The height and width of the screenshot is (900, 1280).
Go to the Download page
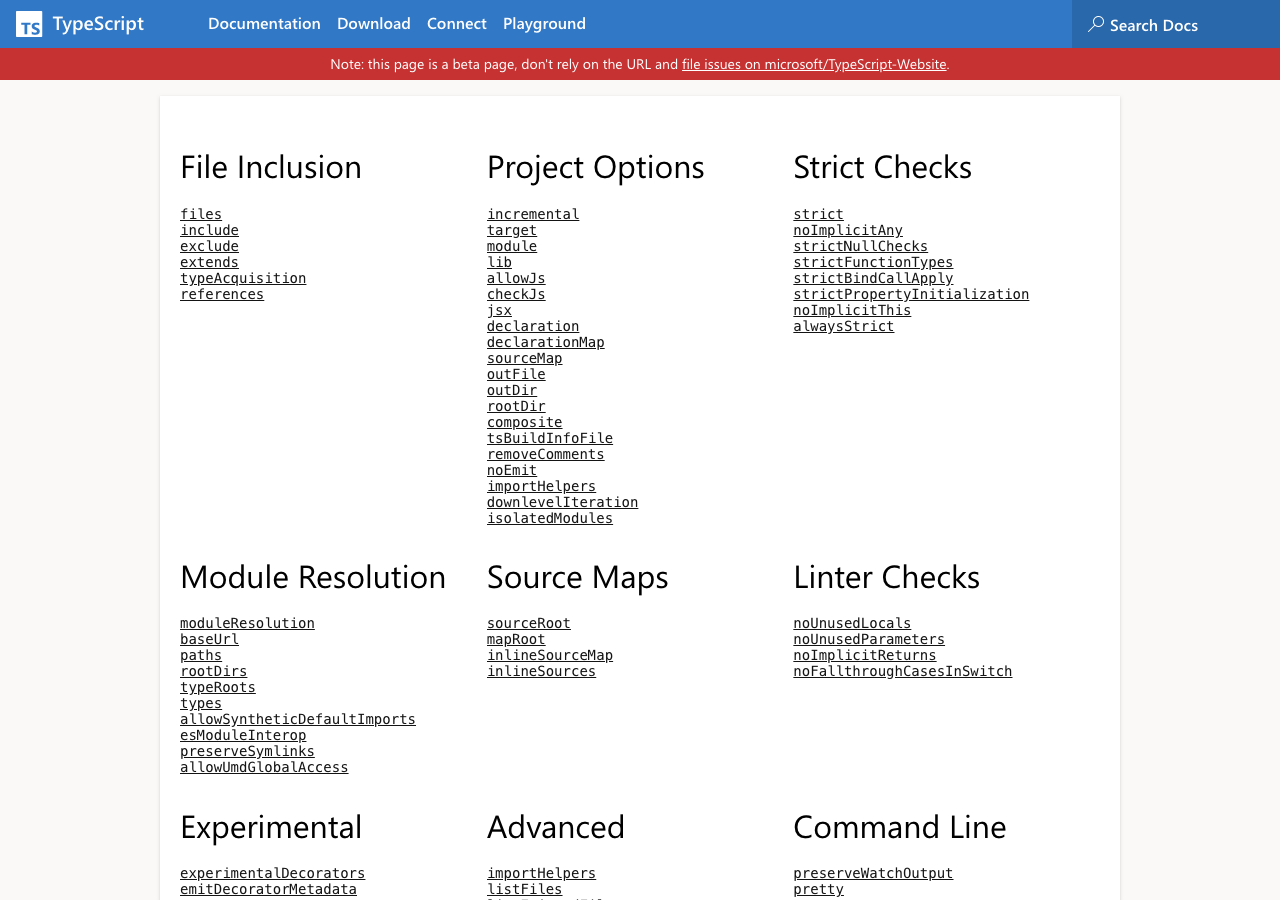[x=373, y=23]
